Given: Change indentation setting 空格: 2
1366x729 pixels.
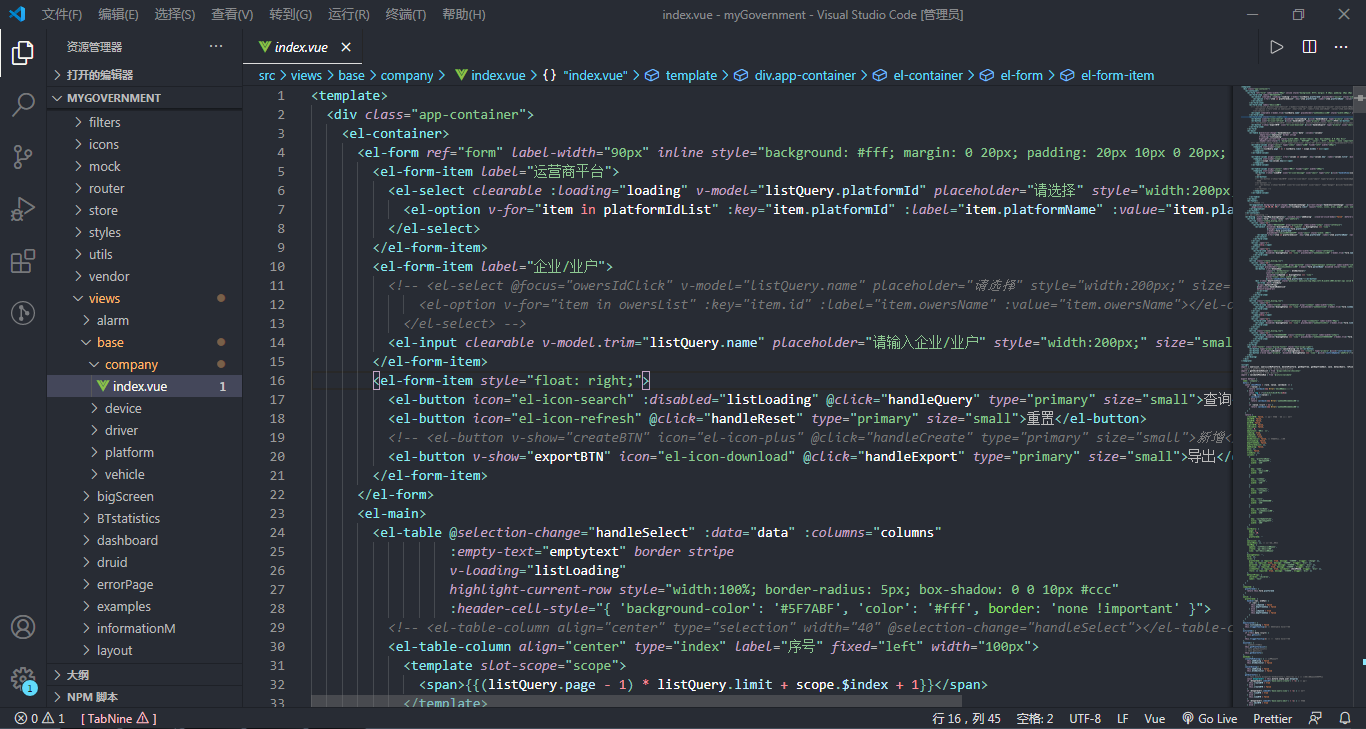Looking at the screenshot, I should pyautogui.click(x=1035, y=718).
